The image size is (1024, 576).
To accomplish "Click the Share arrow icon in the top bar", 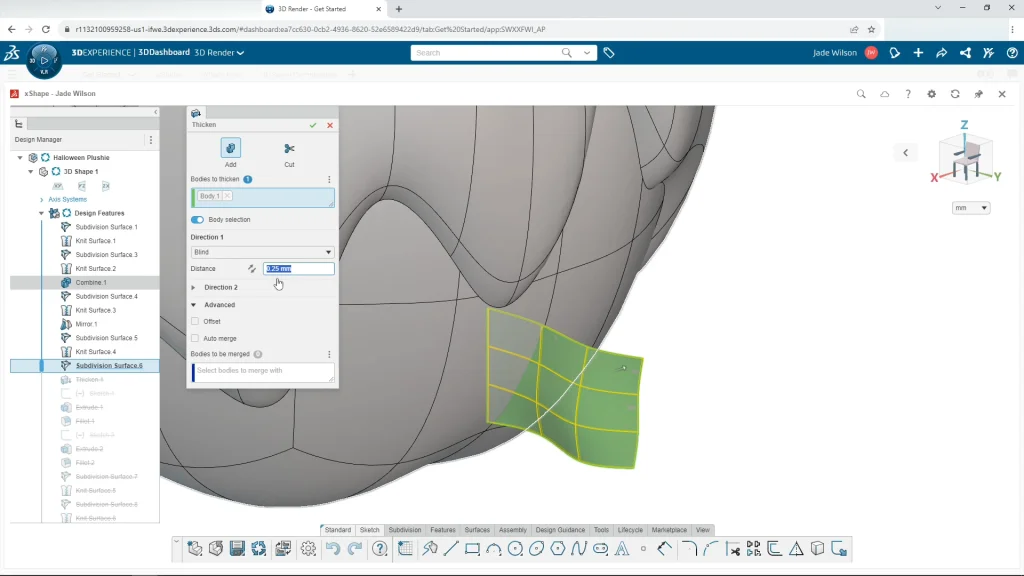I will pyautogui.click(x=941, y=53).
